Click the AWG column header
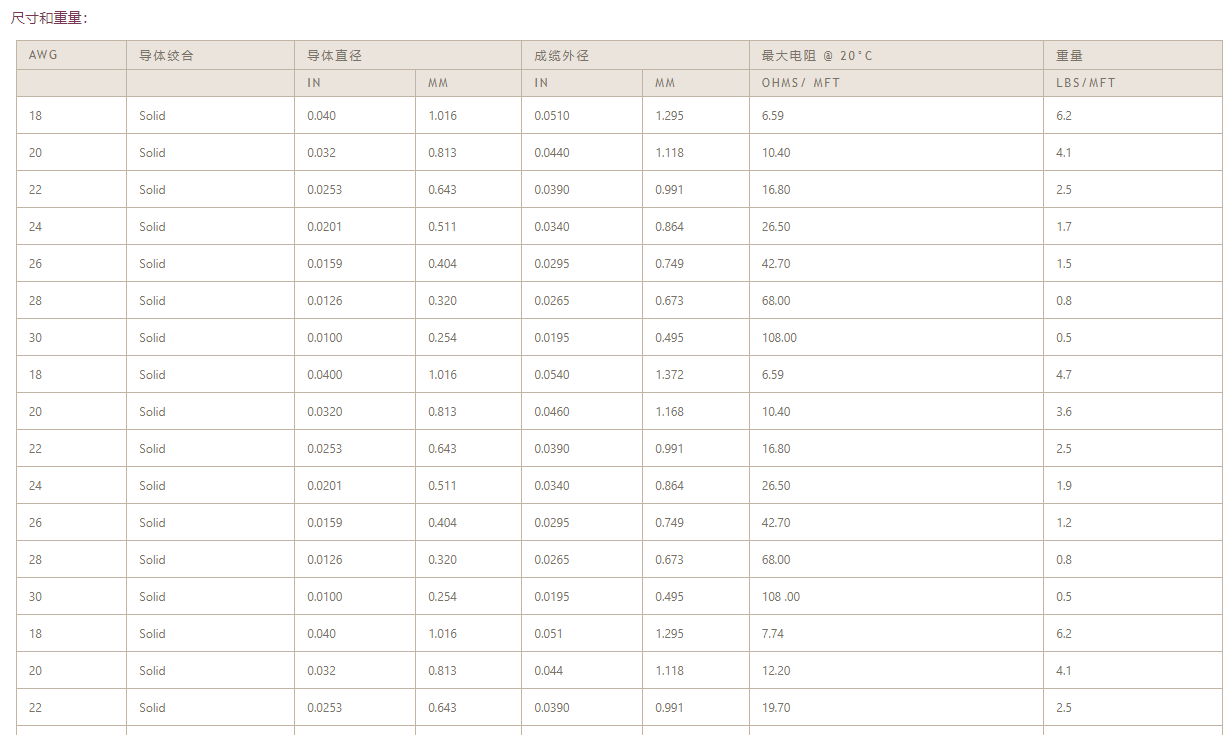1230x735 pixels. tap(44, 55)
